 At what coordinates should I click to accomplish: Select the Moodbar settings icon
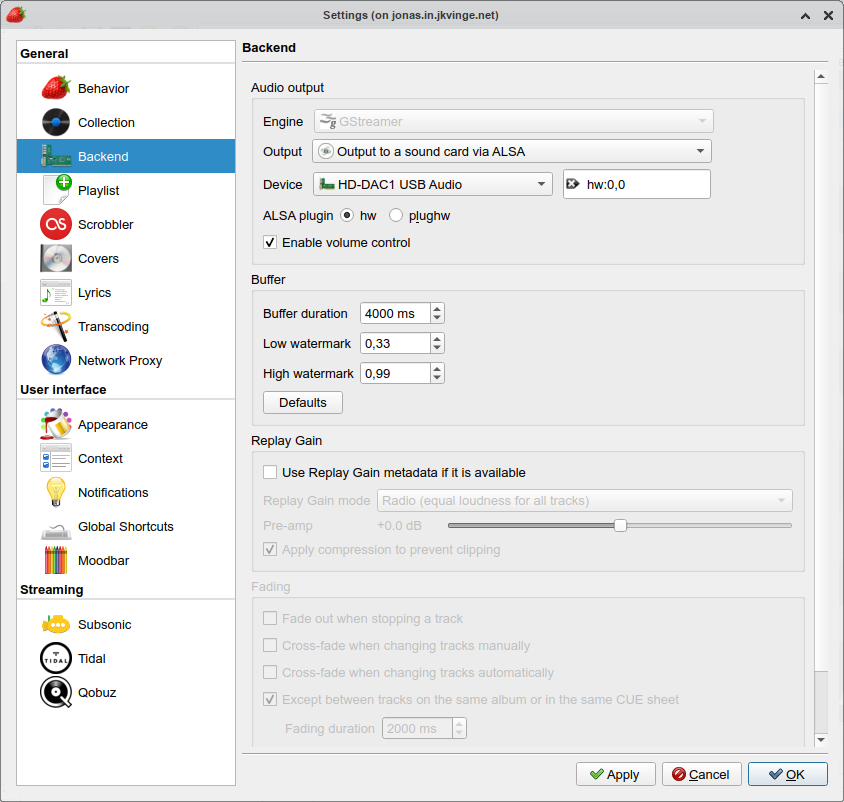[56, 560]
